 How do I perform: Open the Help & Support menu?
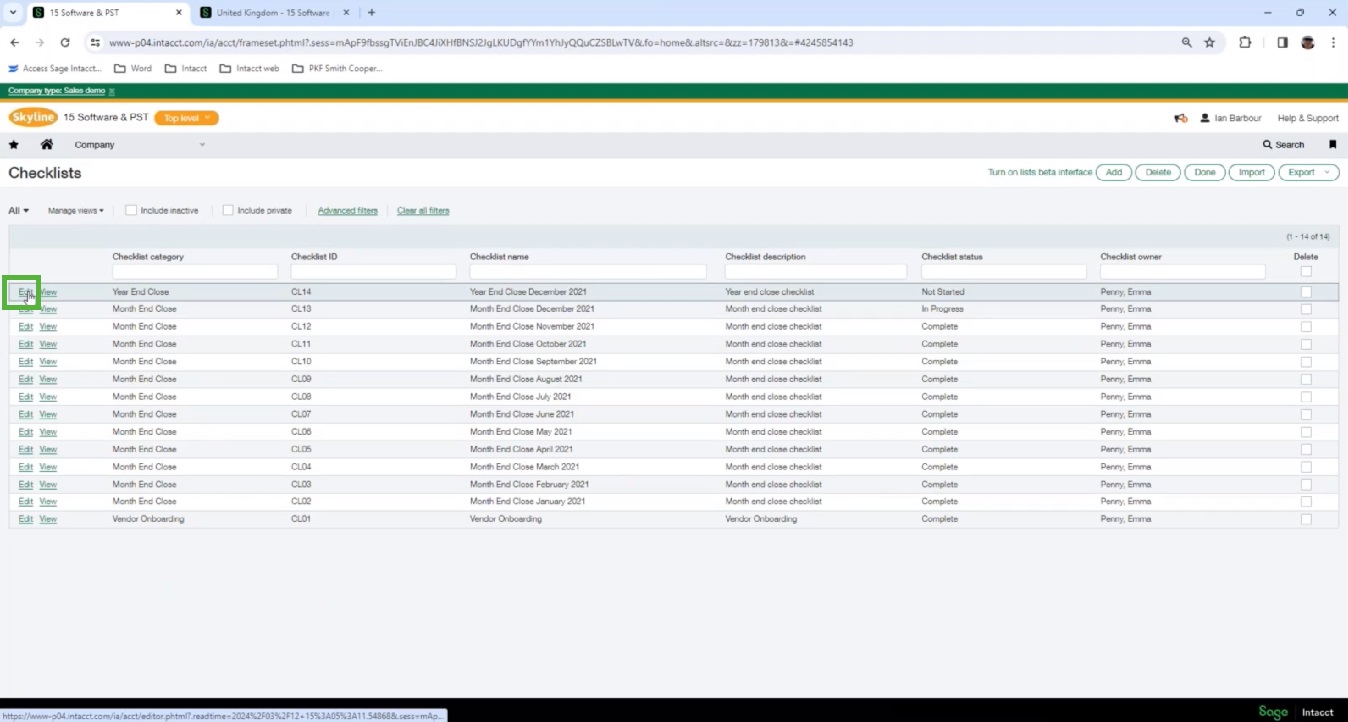click(1307, 118)
